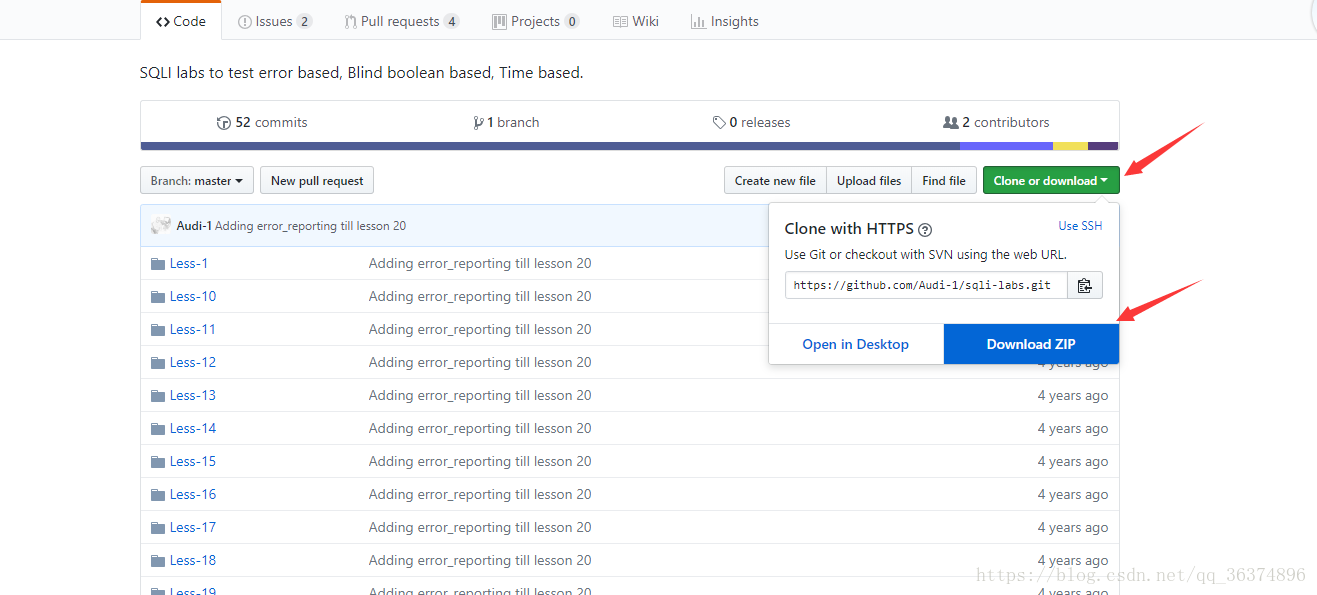
Task: Open the Less-18 folder
Action: click(x=193, y=560)
